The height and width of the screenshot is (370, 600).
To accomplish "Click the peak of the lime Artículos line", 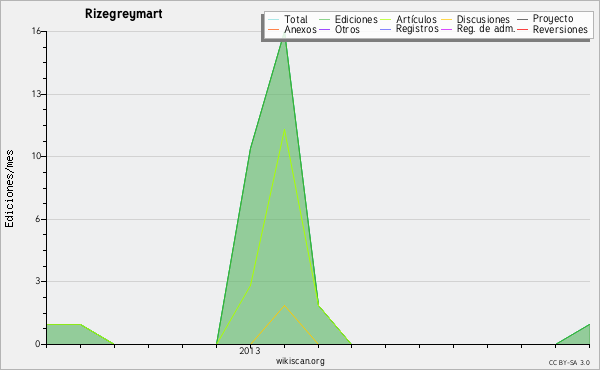I will click(284, 130).
